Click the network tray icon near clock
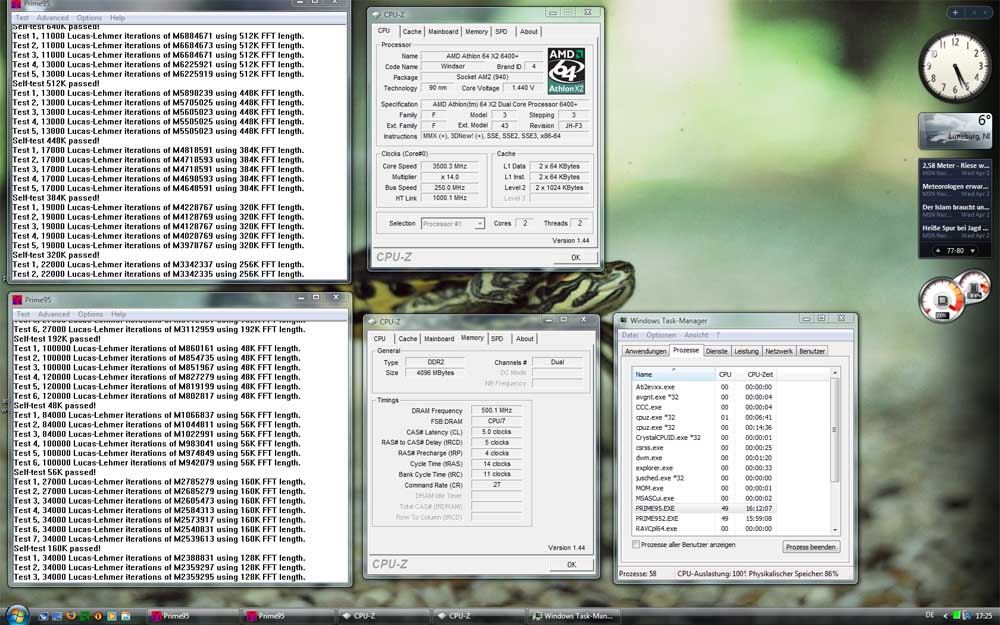The width and height of the screenshot is (1000, 625). click(967, 615)
